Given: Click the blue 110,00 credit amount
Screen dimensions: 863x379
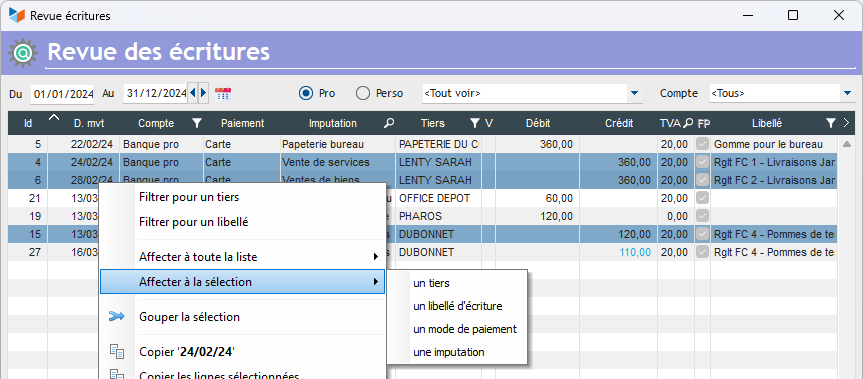Looking at the screenshot, I should pos(635,252).
